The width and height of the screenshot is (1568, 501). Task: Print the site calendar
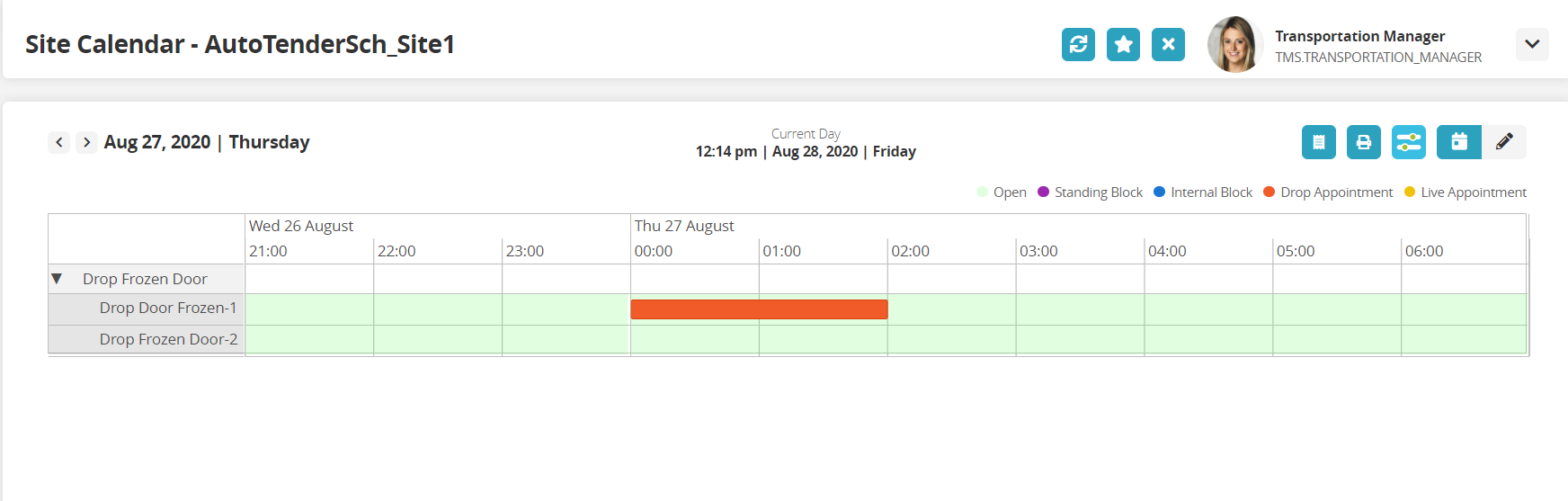pos(1363,142)
